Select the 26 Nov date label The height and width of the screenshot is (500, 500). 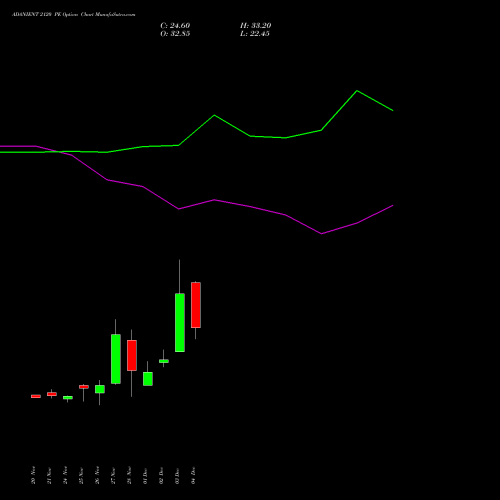point(97,475)
